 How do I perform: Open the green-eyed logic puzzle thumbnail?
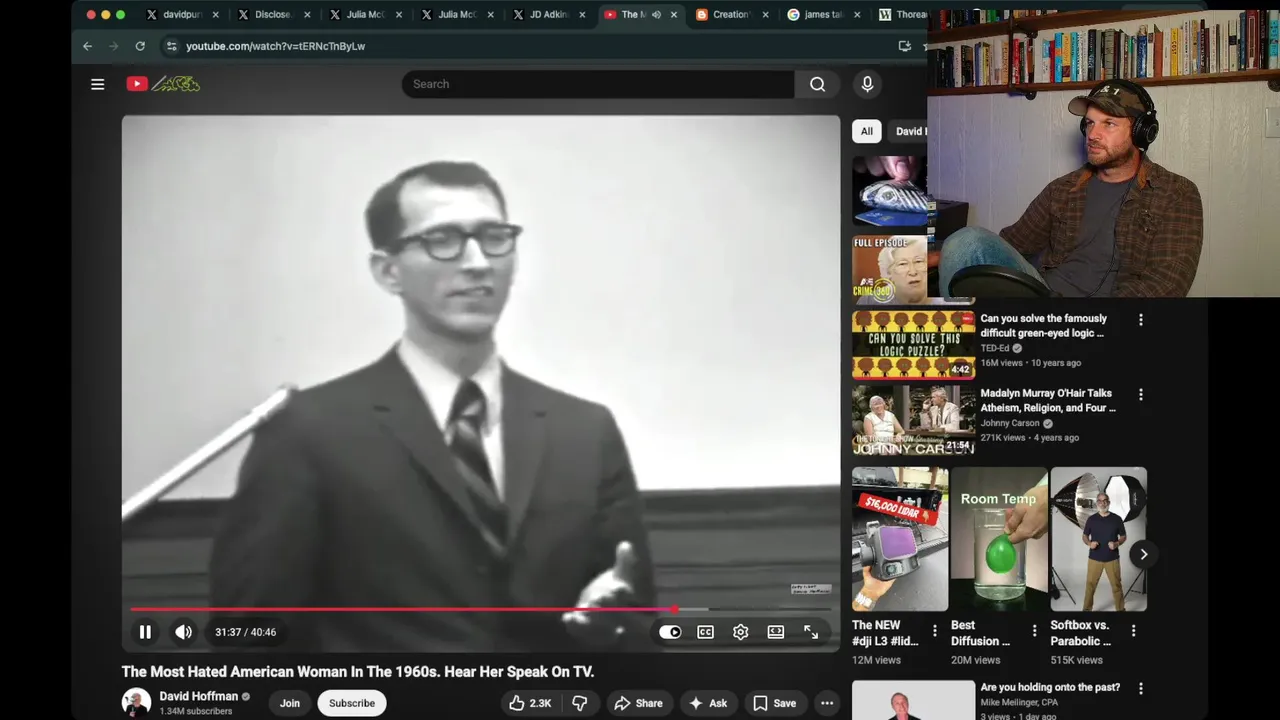coord(913,345)
